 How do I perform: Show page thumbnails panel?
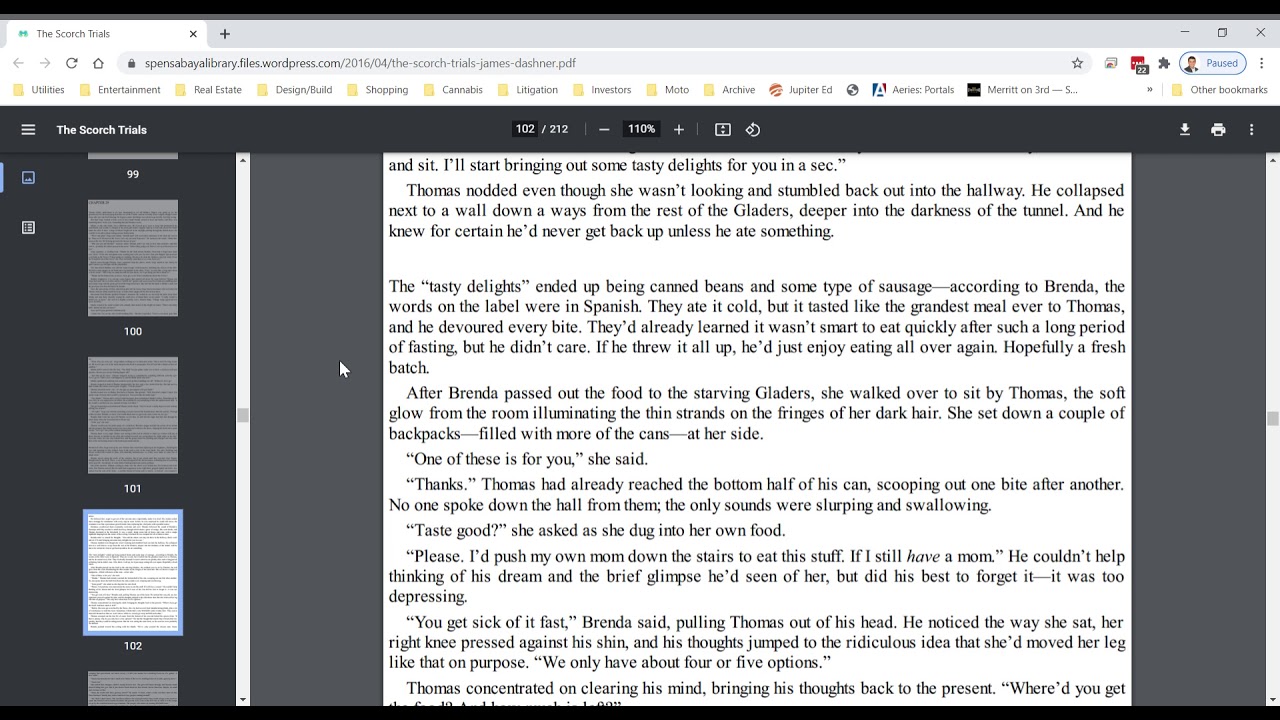pyautogui.click(x=28, y=177)
